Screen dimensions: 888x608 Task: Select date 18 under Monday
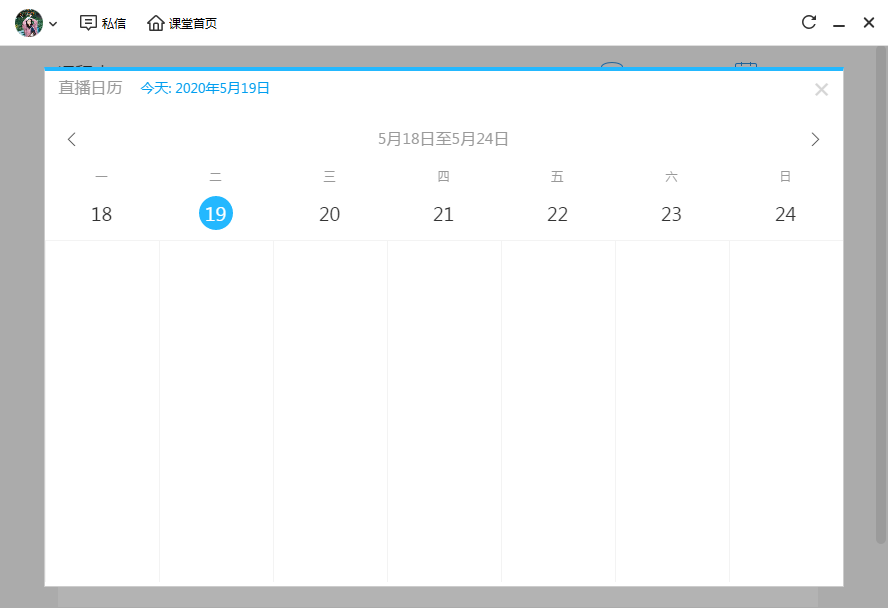click(x=101, y=213)
